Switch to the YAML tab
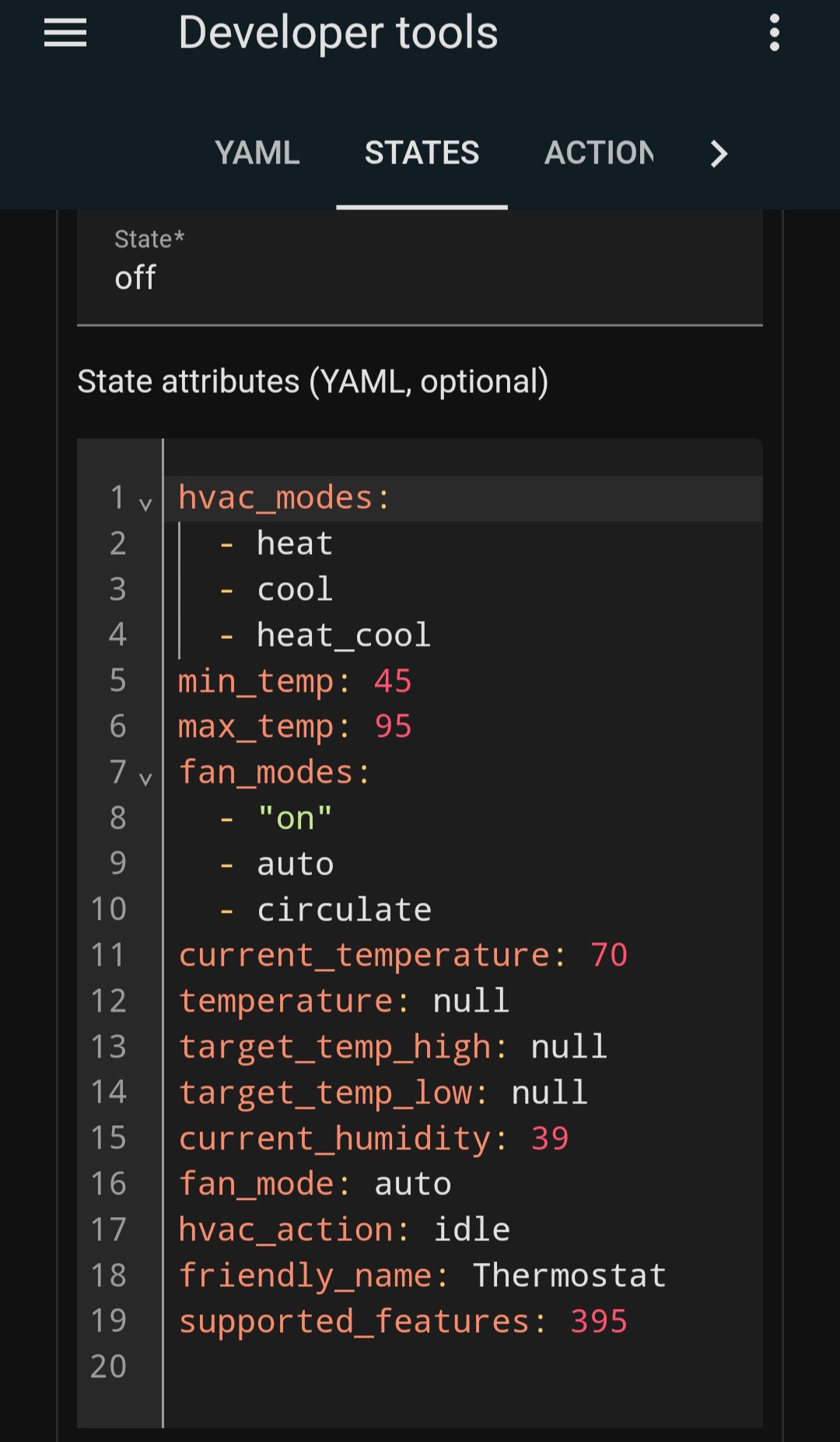Viewport: 840px width, 1442px height. click(x=257, y=153)
